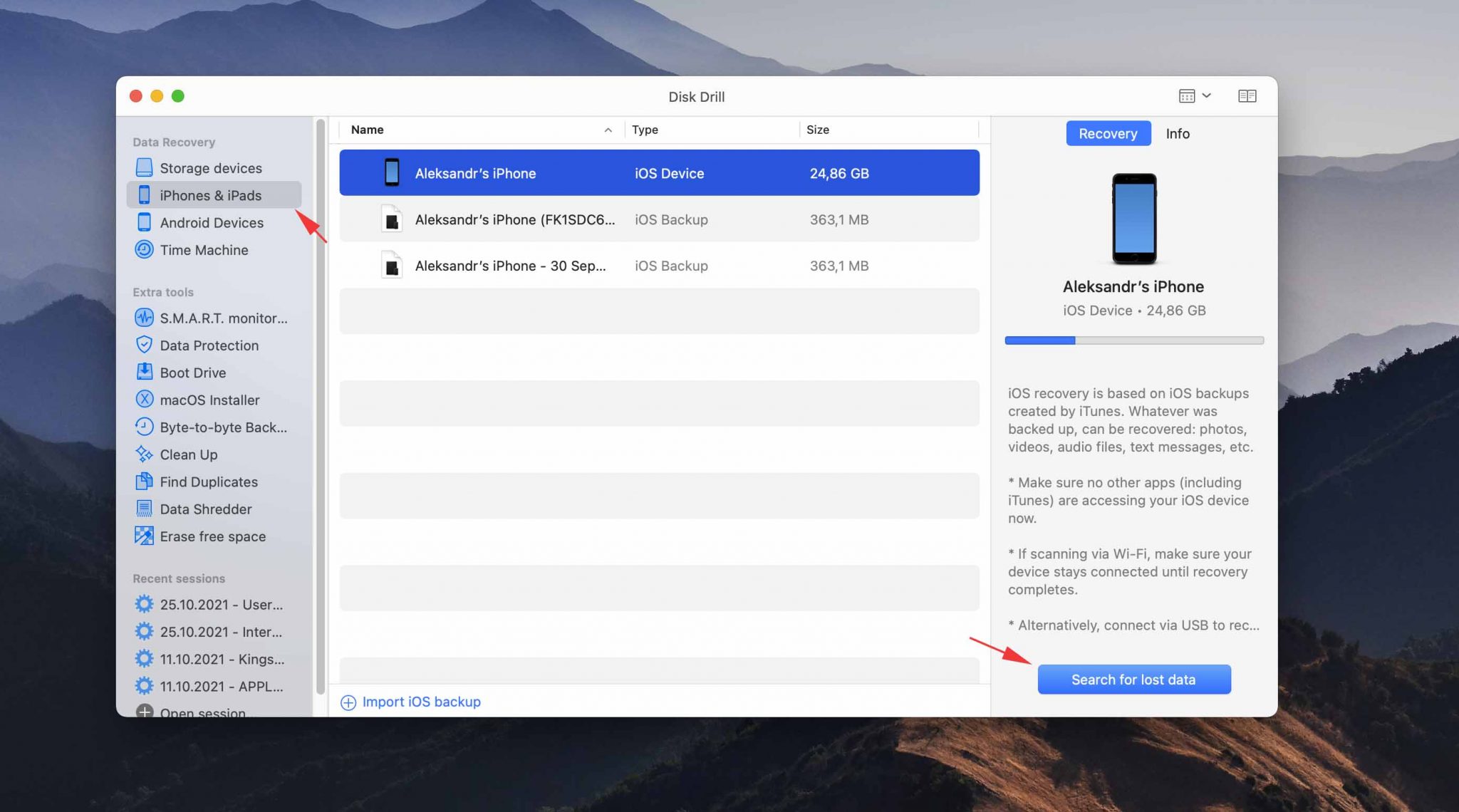The image size is (1459, 812).
Task: Sort by the Name column header
Action: click(368, 130)
